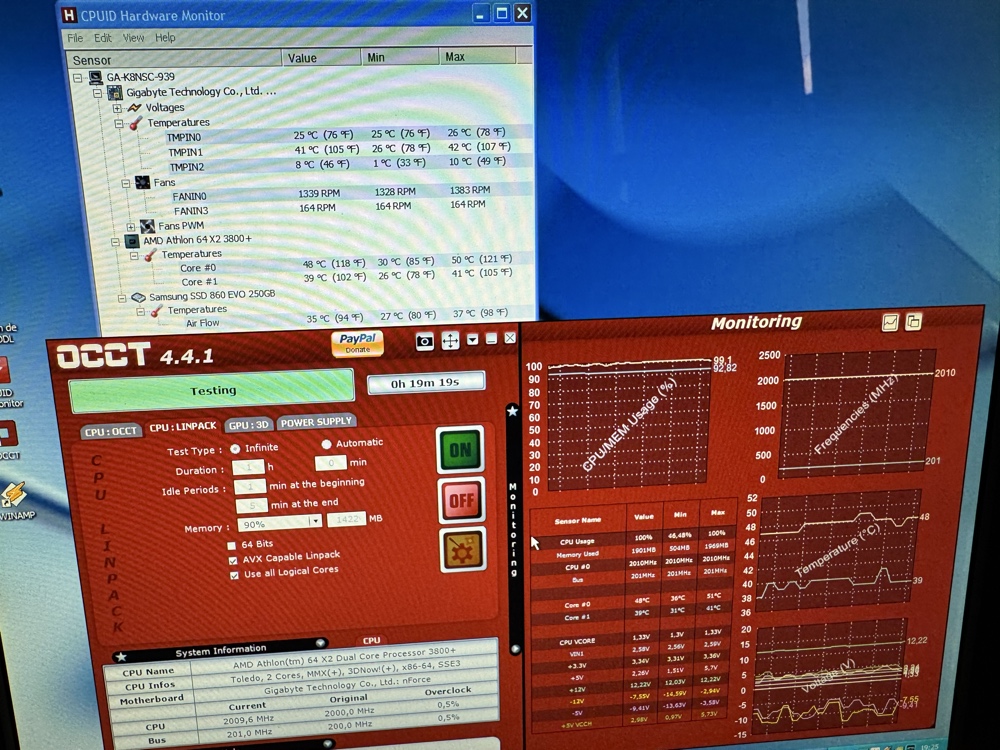Screen dimensions: 1000x750
Task: Switch to GPU : 3D tab
Action: click(x=249, y=424)
